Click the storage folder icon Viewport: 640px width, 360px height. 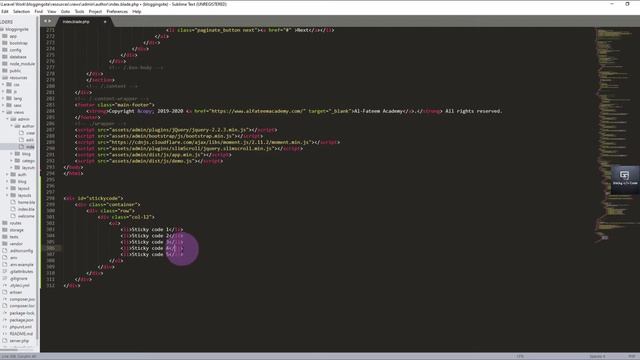(x=5, y=230)
